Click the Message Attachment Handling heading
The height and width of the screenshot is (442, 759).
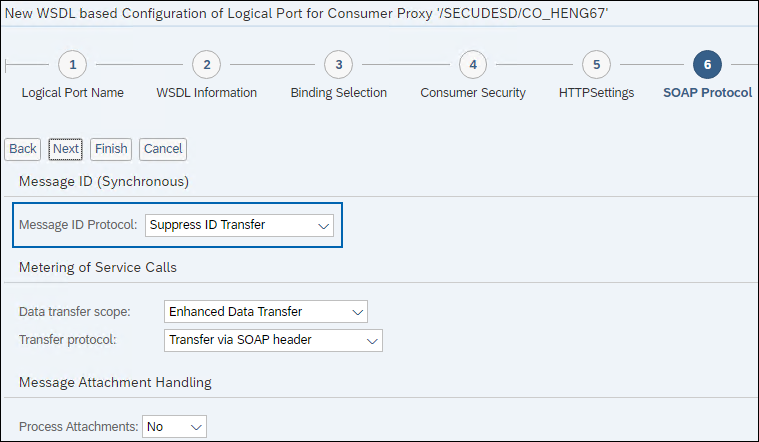[115, 382]
